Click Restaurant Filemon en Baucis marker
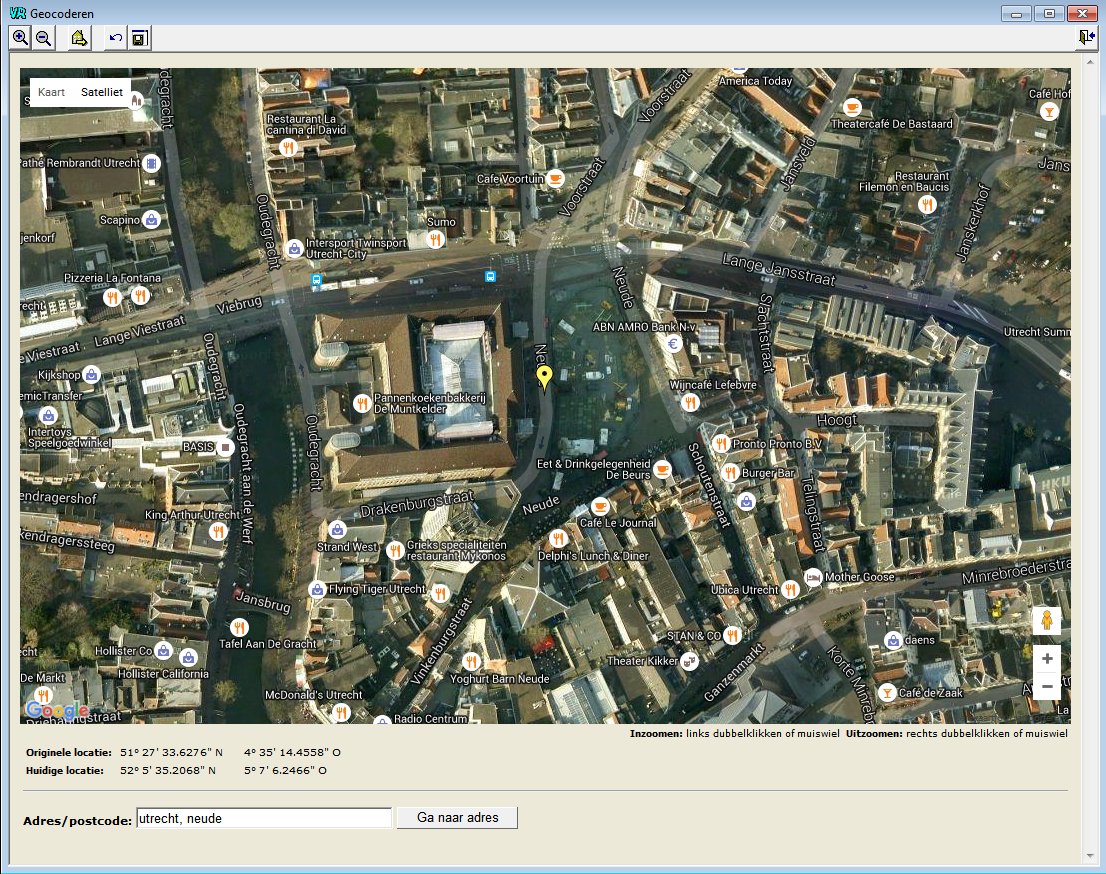The image size is (1106, 874). (927, 205)
